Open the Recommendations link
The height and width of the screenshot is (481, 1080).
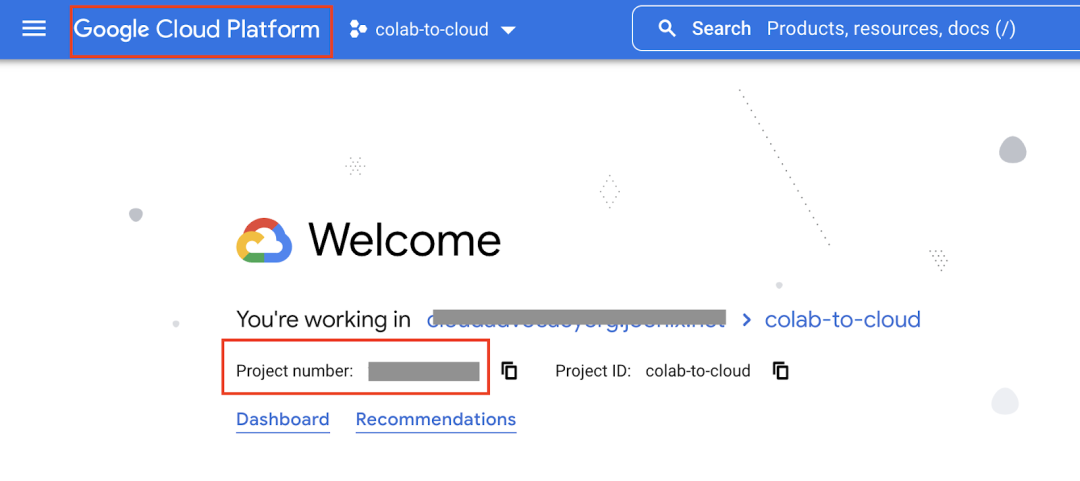[436, 419]
